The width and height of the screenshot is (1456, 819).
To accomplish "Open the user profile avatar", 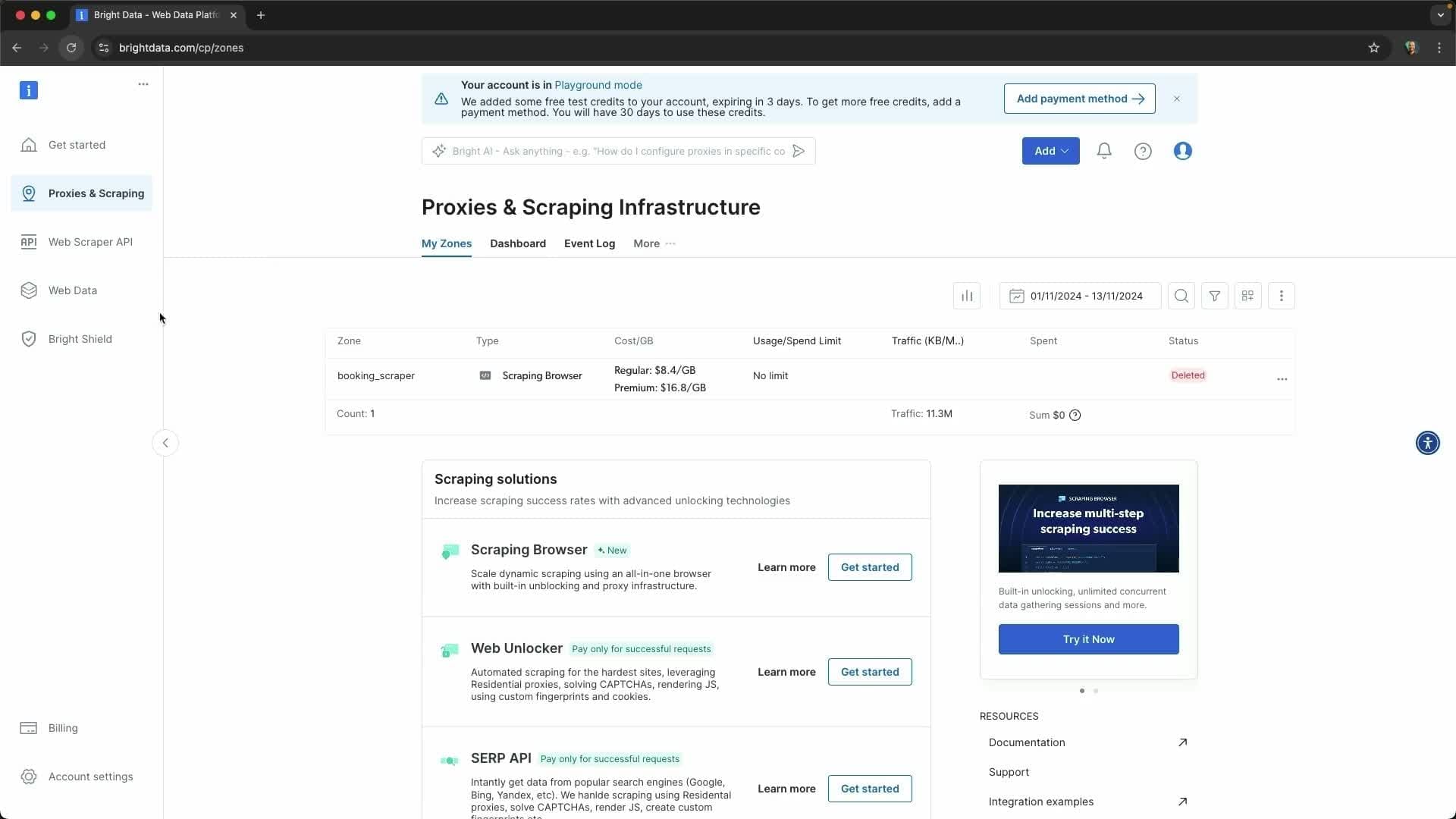I will click(x=1182, y=151).
